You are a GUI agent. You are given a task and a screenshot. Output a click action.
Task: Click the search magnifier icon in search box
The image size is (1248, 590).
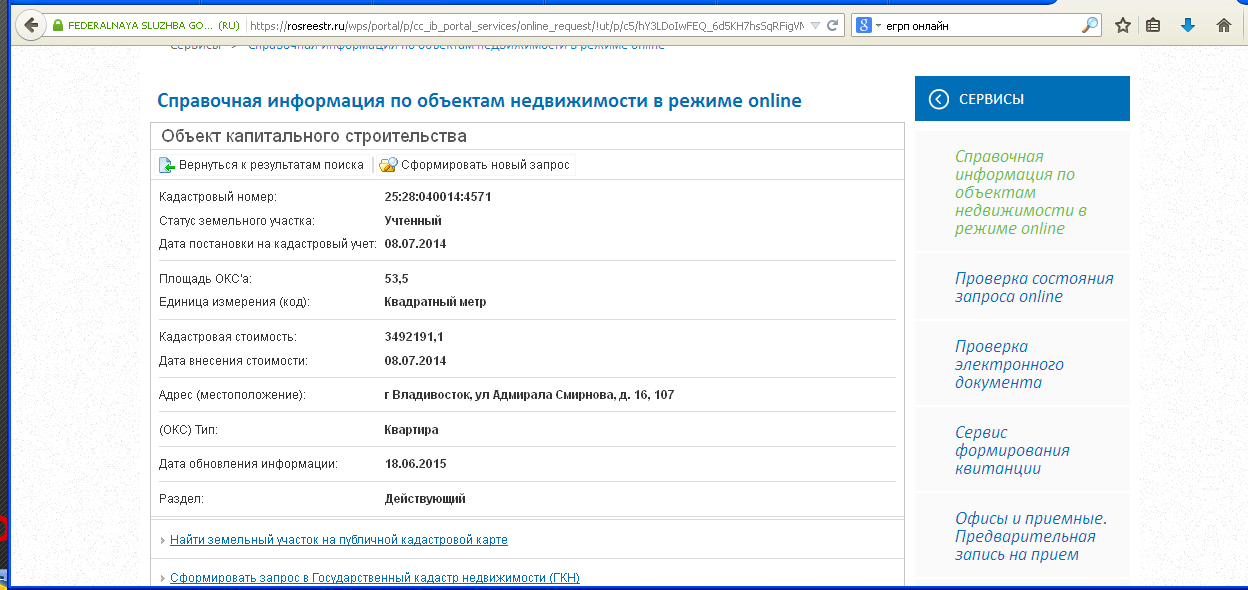coord(1089,25)
